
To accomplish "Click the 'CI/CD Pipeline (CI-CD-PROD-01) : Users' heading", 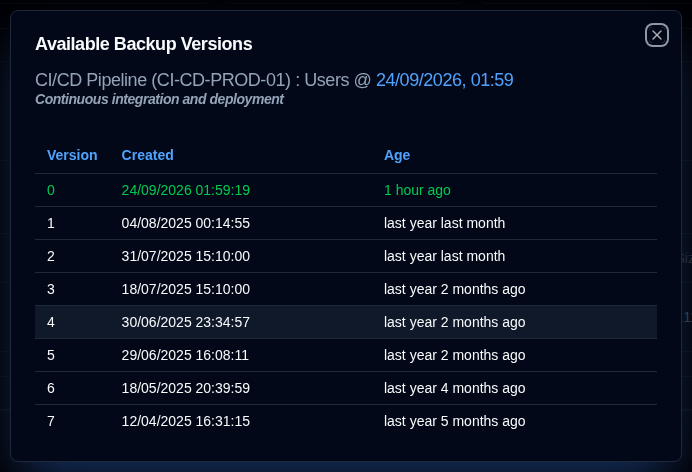I will point(192,80).
